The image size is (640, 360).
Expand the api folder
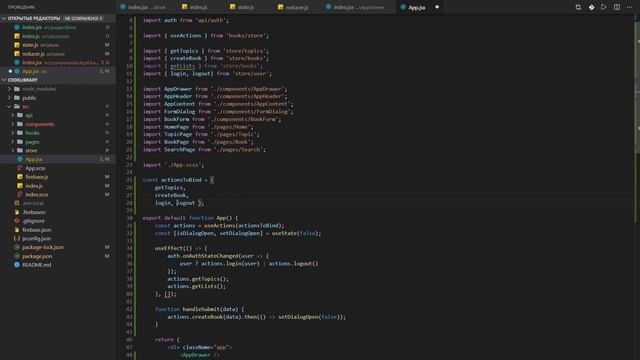pos(13,115)
